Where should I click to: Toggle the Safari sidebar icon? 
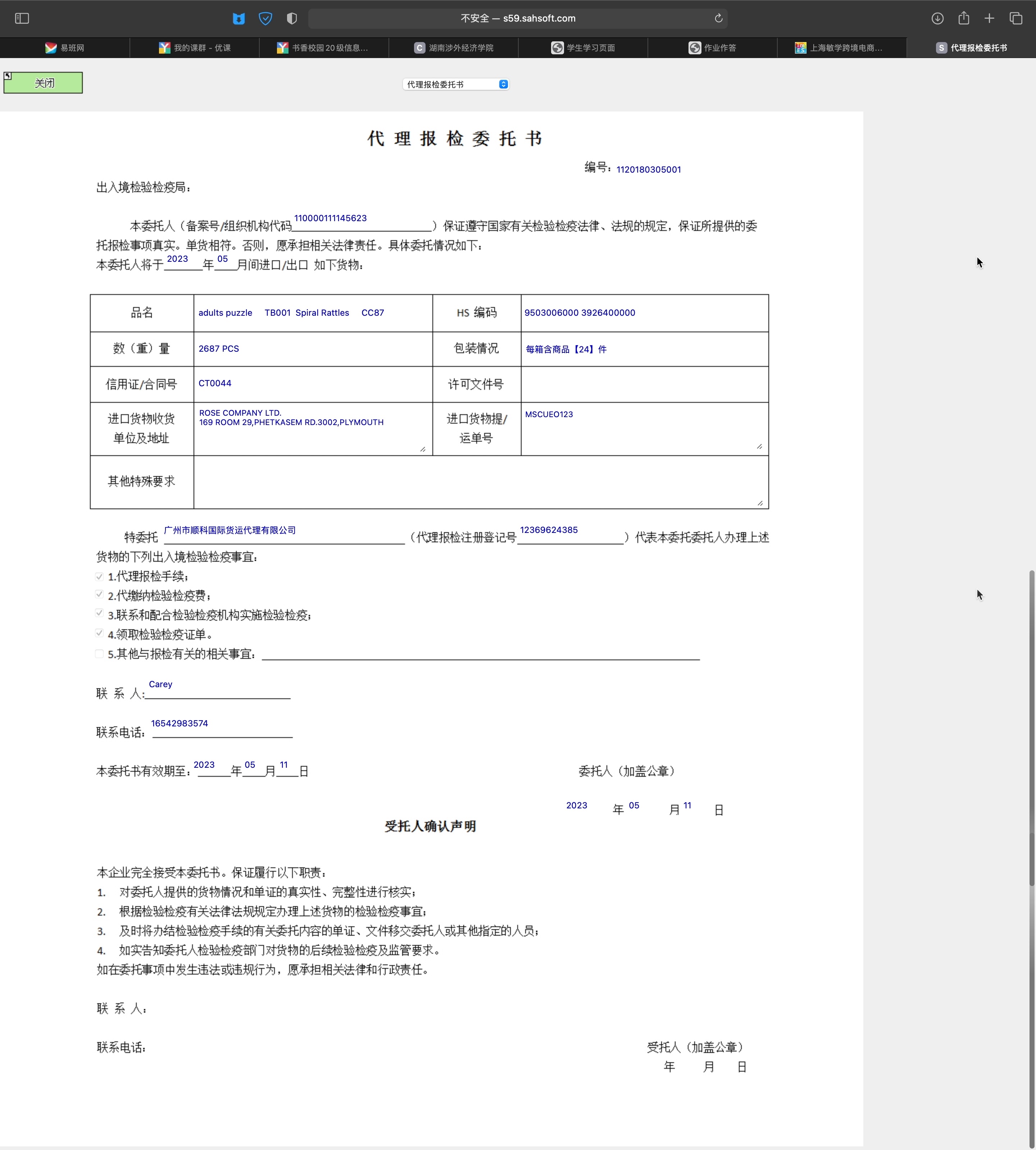click(x=22, y=18)
